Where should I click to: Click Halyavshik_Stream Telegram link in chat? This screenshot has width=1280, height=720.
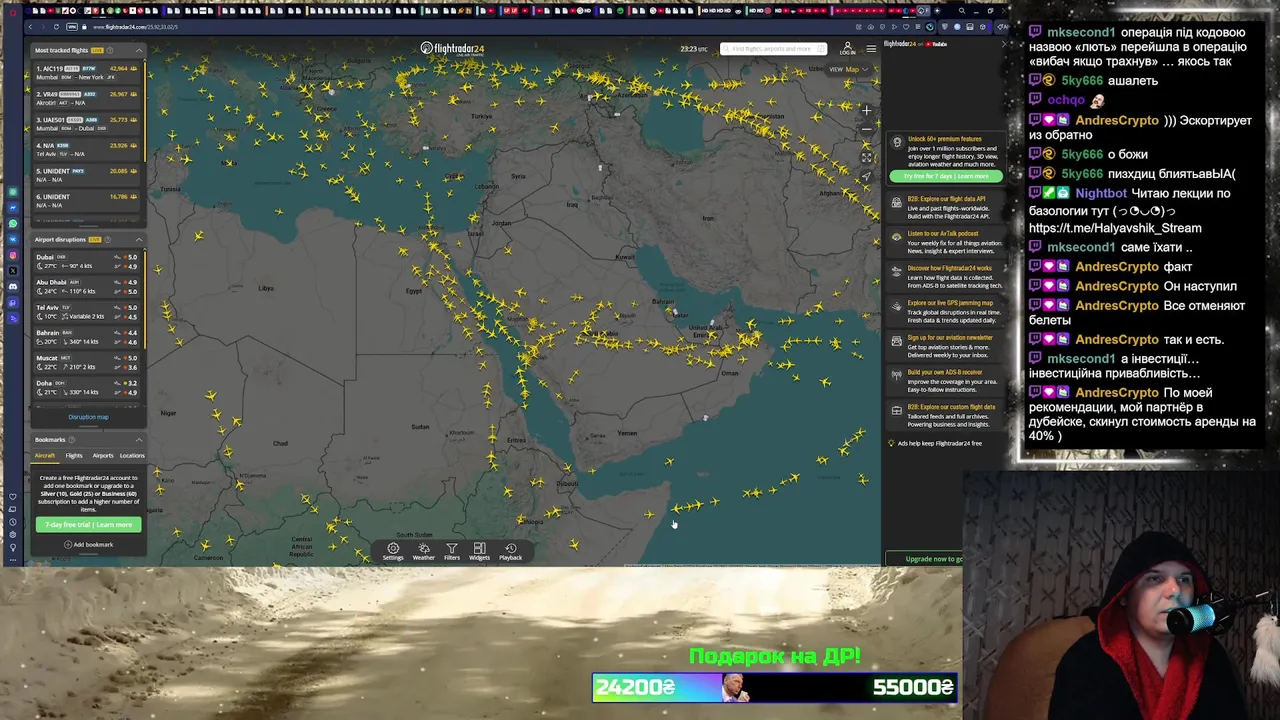[x=1115, y=228]
